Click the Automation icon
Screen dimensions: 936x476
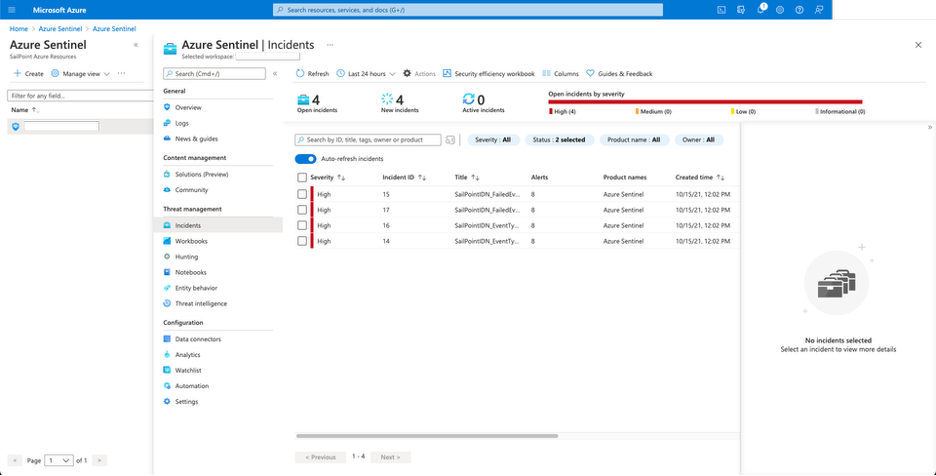click(167, 386)
